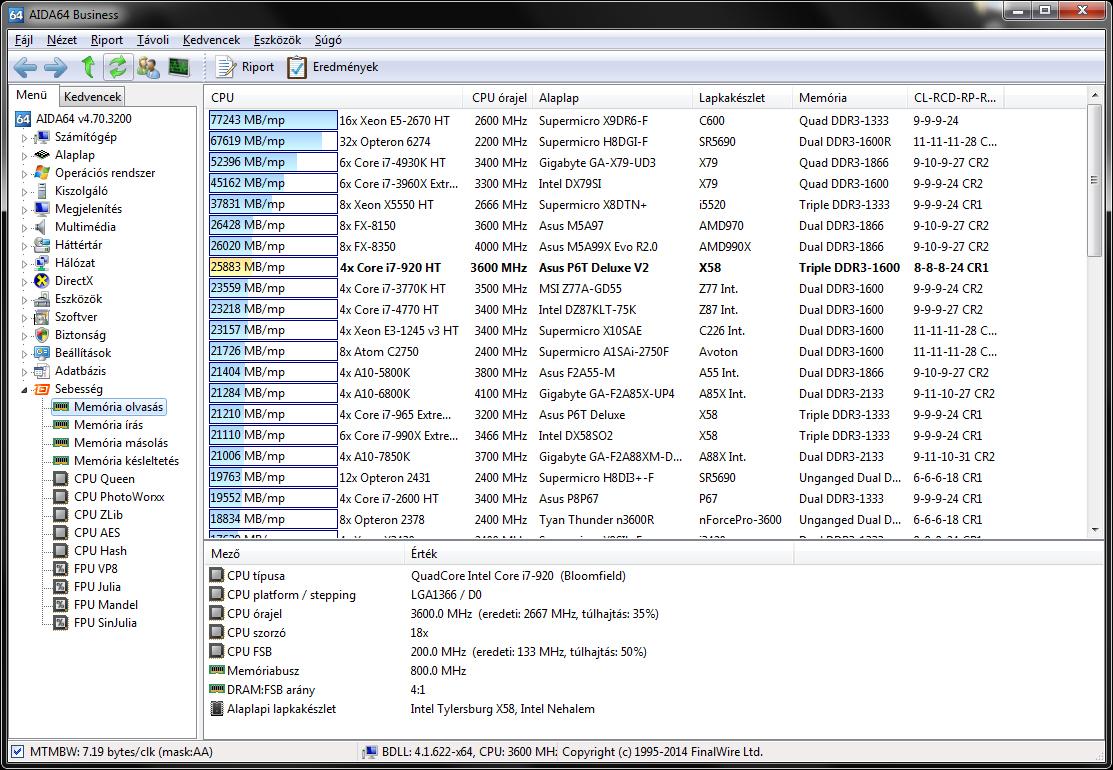
Task: Click the Back arrow toolbar icon
Action: click(25, 67)
